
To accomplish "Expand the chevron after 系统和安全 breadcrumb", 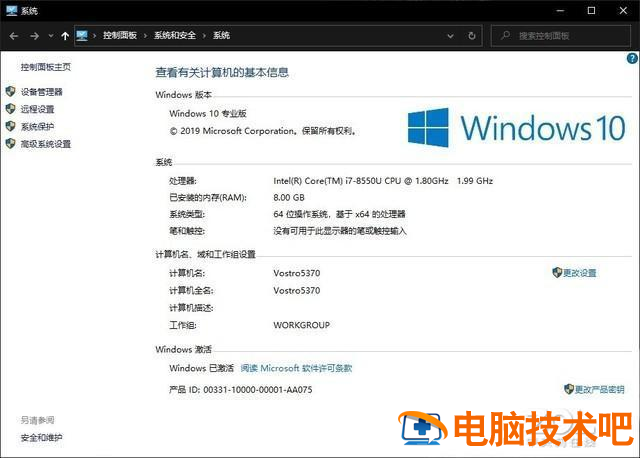I will click(x=204, y=36).
